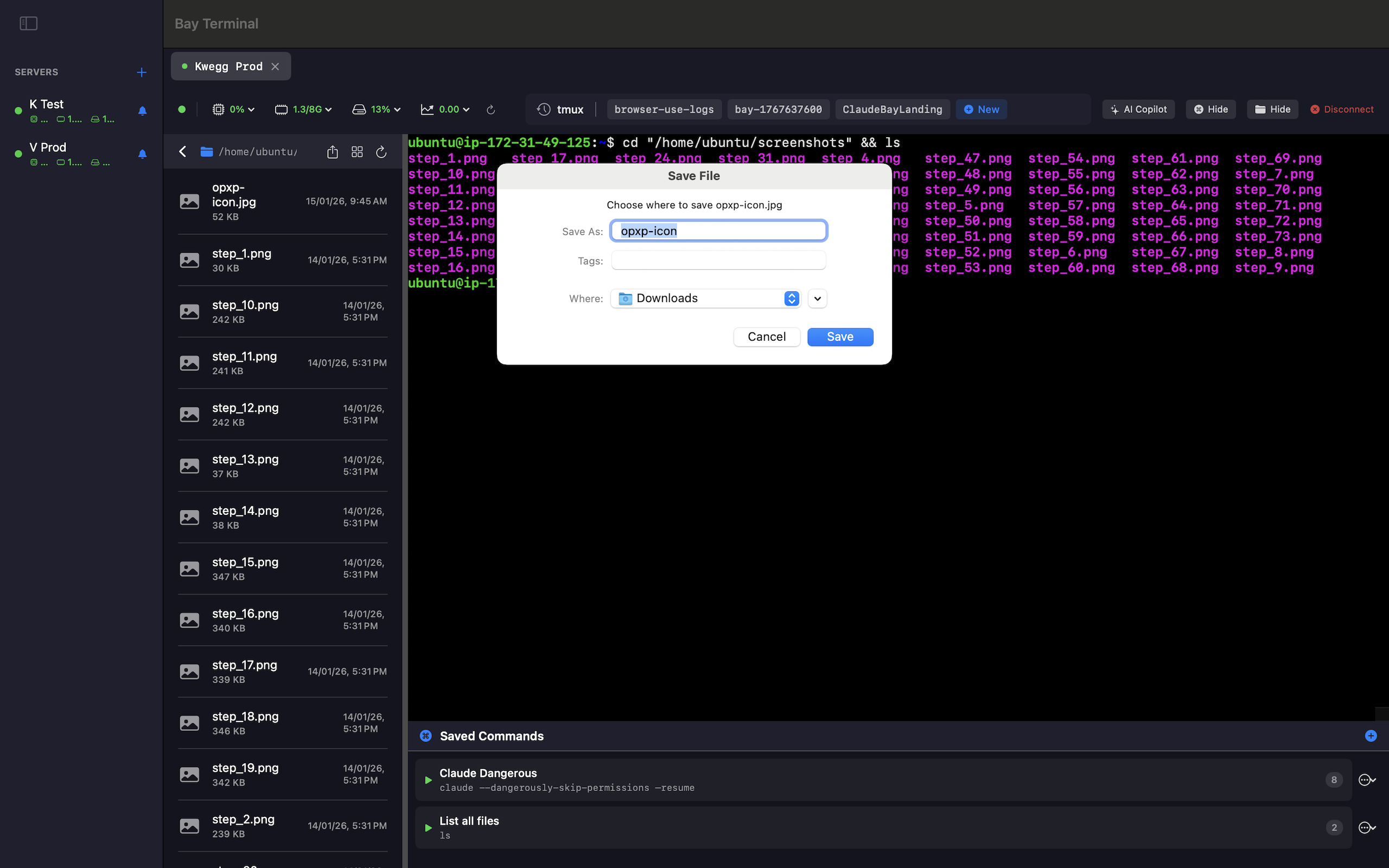
Task: Select the bay-1767637600 session tab
Action: pyautogui.click(x=778, y=109)
